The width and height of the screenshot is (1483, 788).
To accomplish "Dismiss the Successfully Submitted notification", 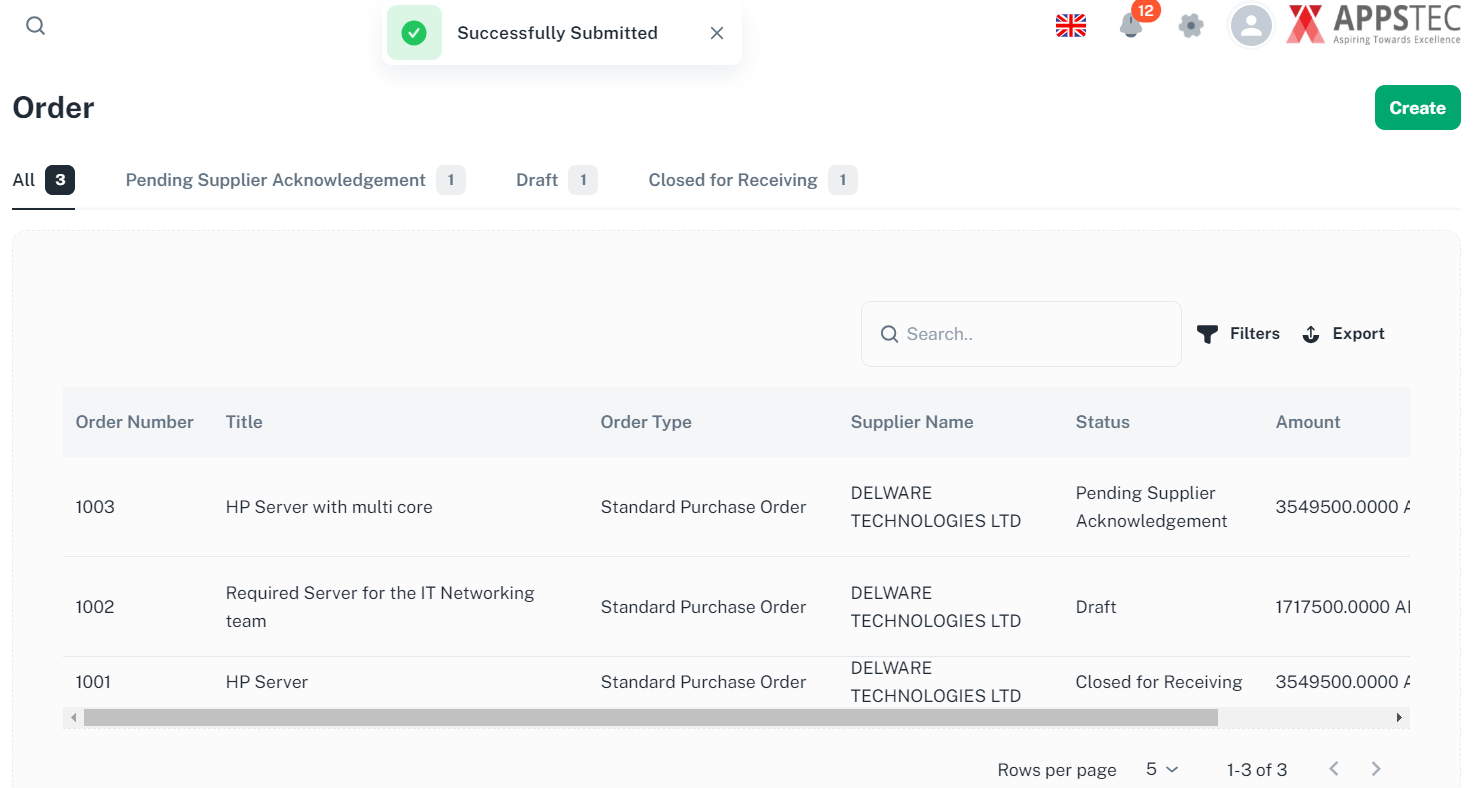I will [717, 32].
